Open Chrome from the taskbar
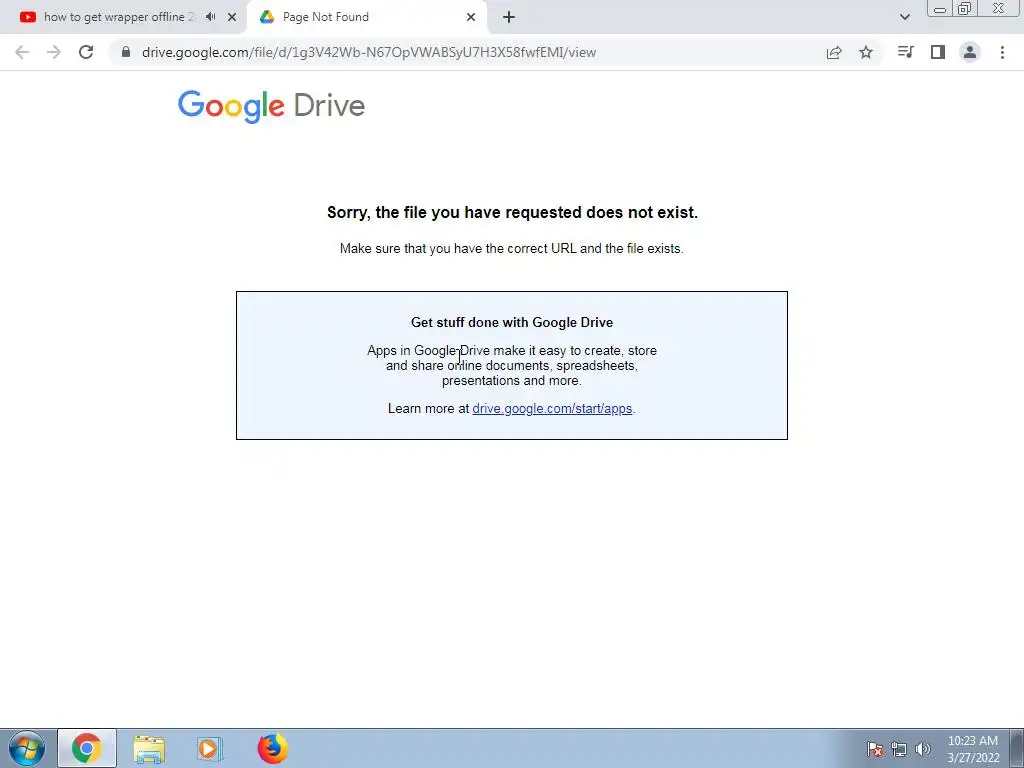Image resolution: width=1024 pixels, height=768 pixels. [x=87, y=748]
